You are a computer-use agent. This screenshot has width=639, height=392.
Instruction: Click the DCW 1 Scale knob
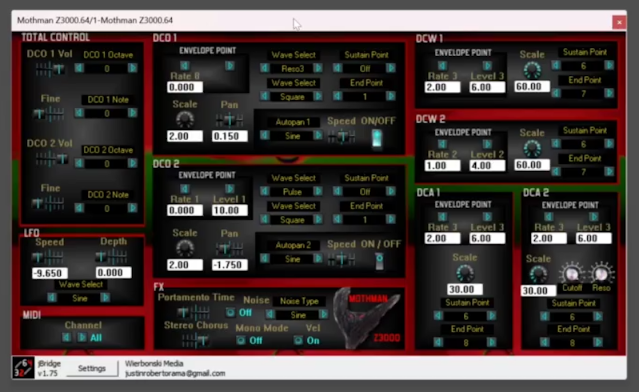[532, 70]
